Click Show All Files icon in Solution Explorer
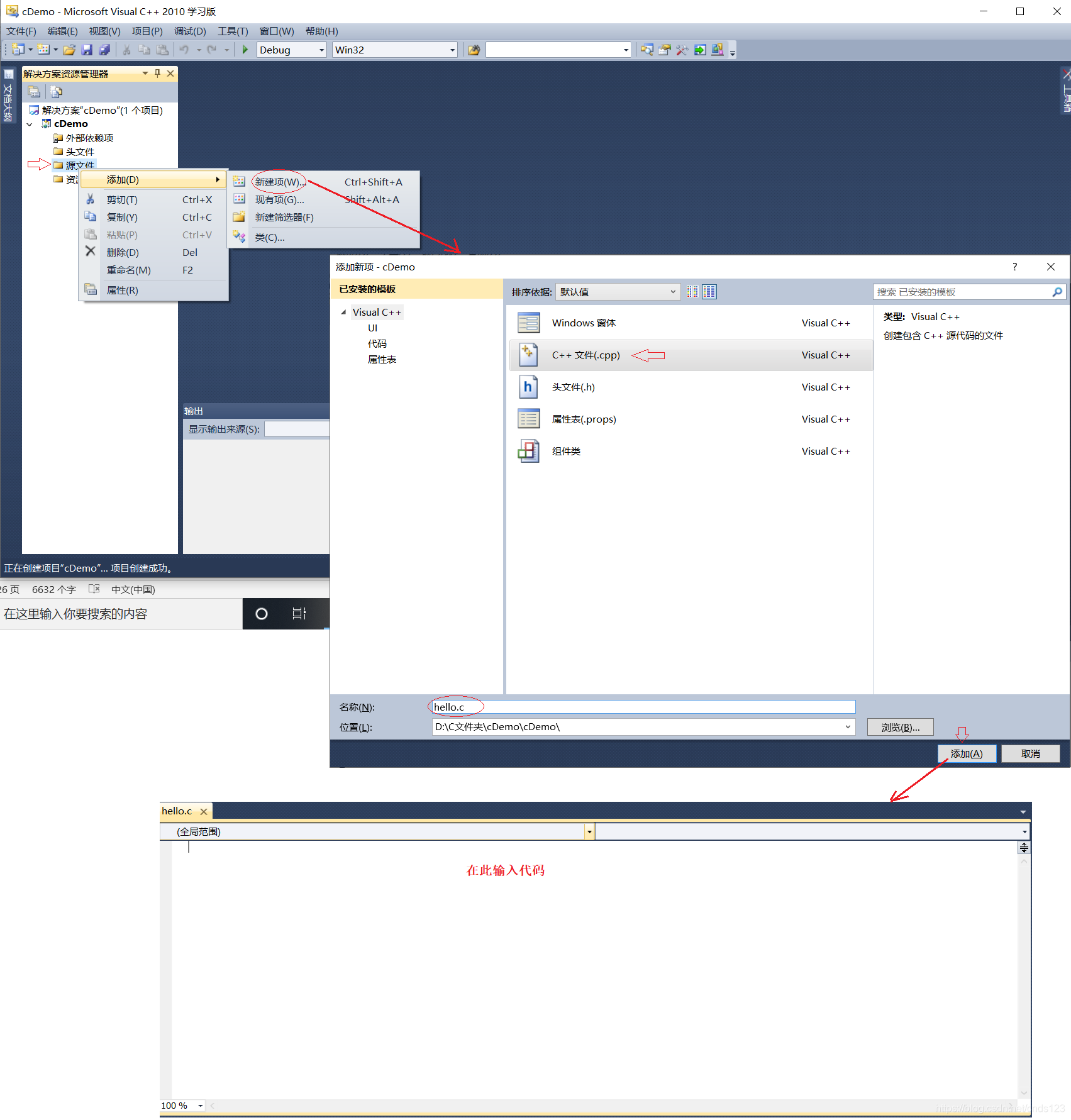The image size is (1071, 1120). coord(56,92)
